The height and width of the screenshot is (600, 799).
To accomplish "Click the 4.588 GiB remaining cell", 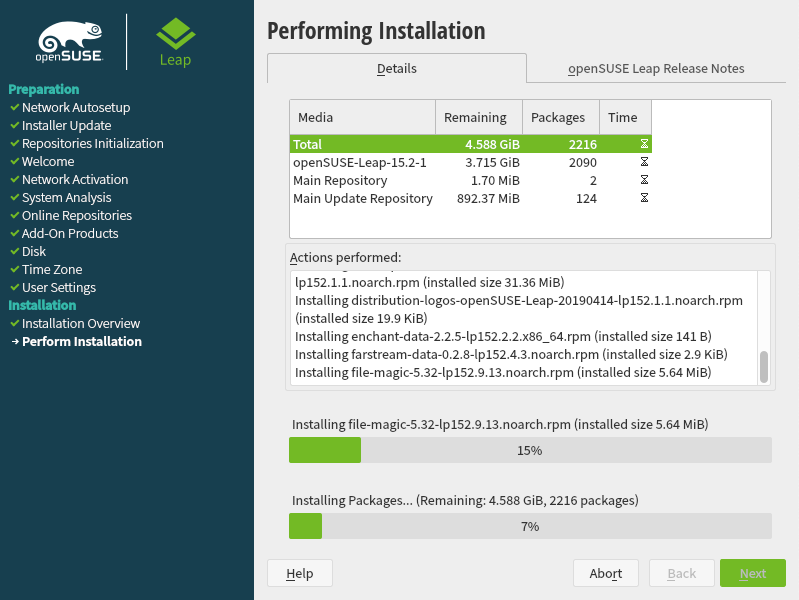I will [492, 144].
